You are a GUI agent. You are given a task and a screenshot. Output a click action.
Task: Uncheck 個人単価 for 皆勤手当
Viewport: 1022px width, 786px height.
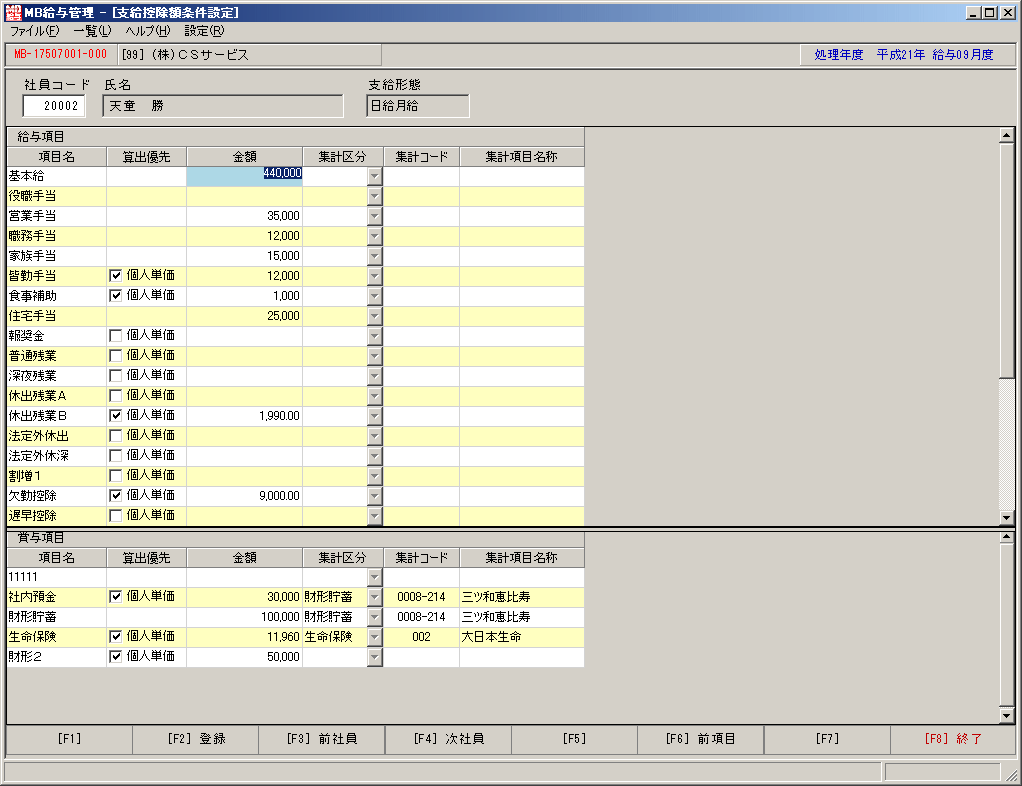click(116, 276)
